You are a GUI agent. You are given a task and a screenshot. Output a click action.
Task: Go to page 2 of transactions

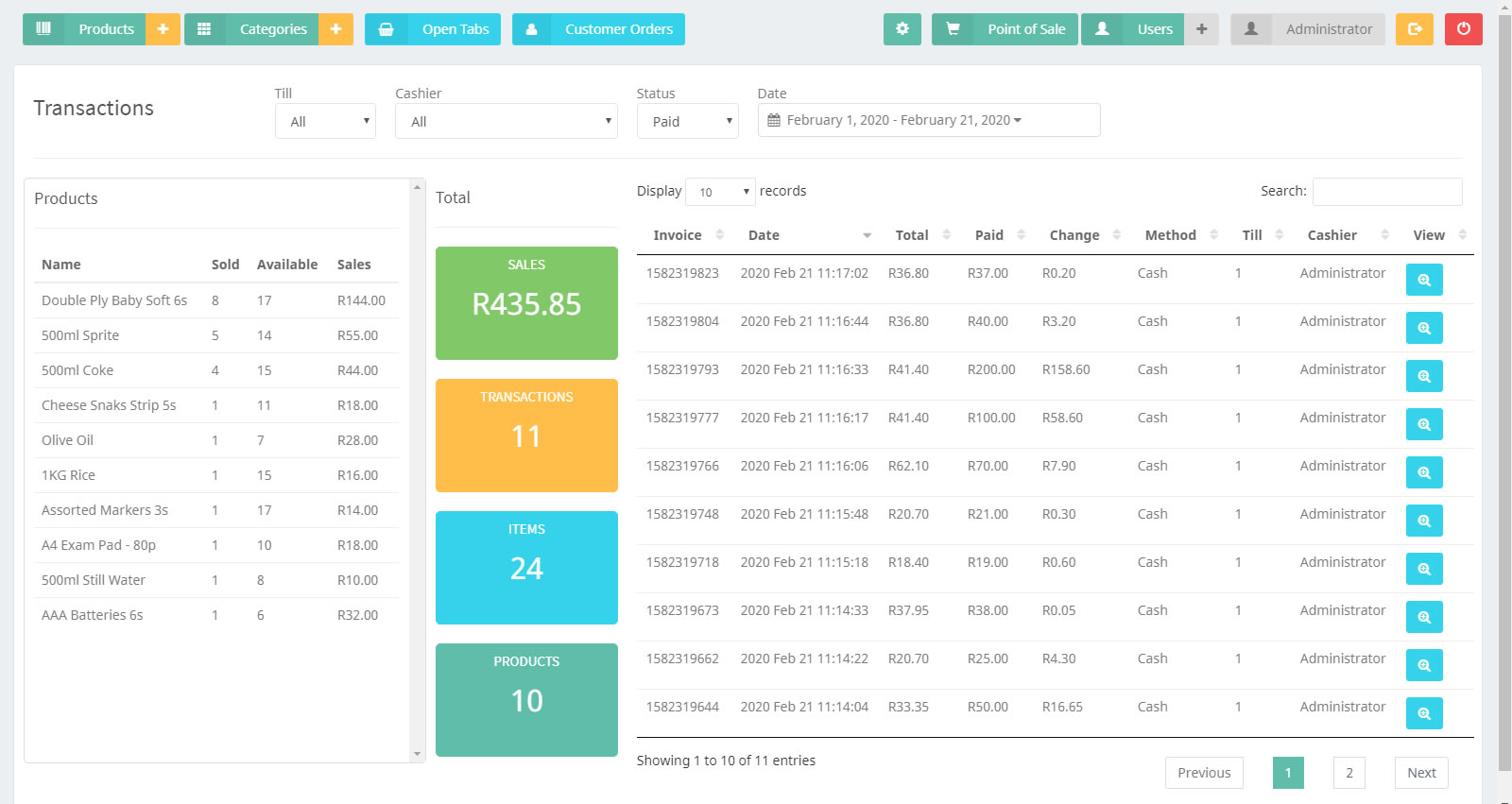(x=1349, y=773)
